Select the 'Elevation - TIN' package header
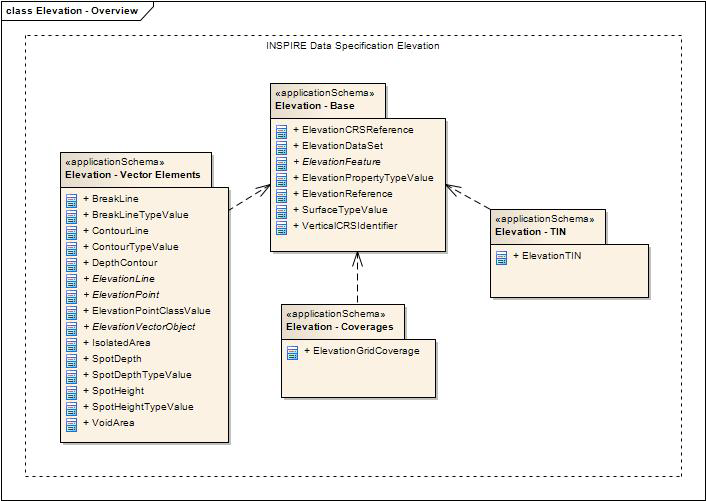Screen dimensions: 706x501 coord(548,226)
